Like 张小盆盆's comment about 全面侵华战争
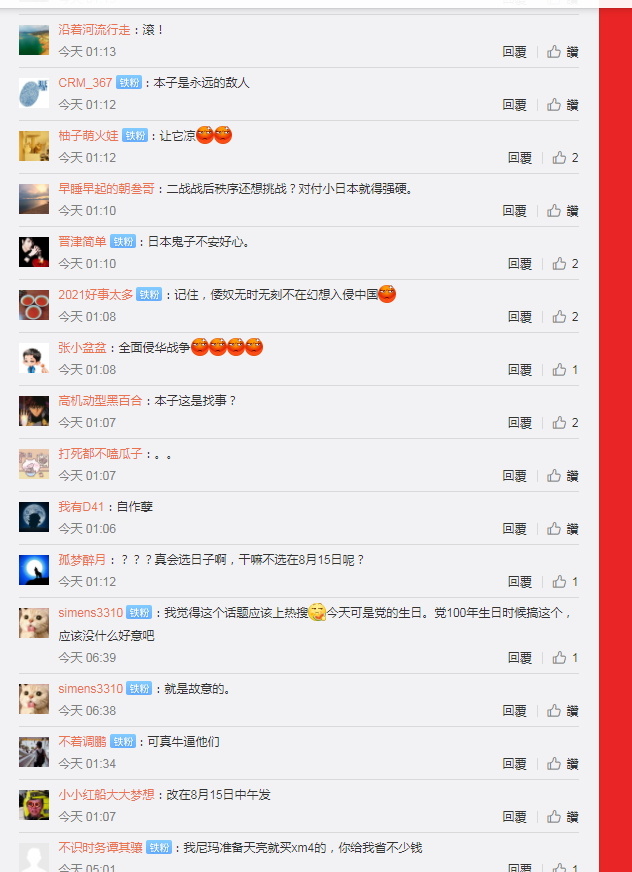The height and width of the screenshot is (872, 632). [x=565, y=369]
